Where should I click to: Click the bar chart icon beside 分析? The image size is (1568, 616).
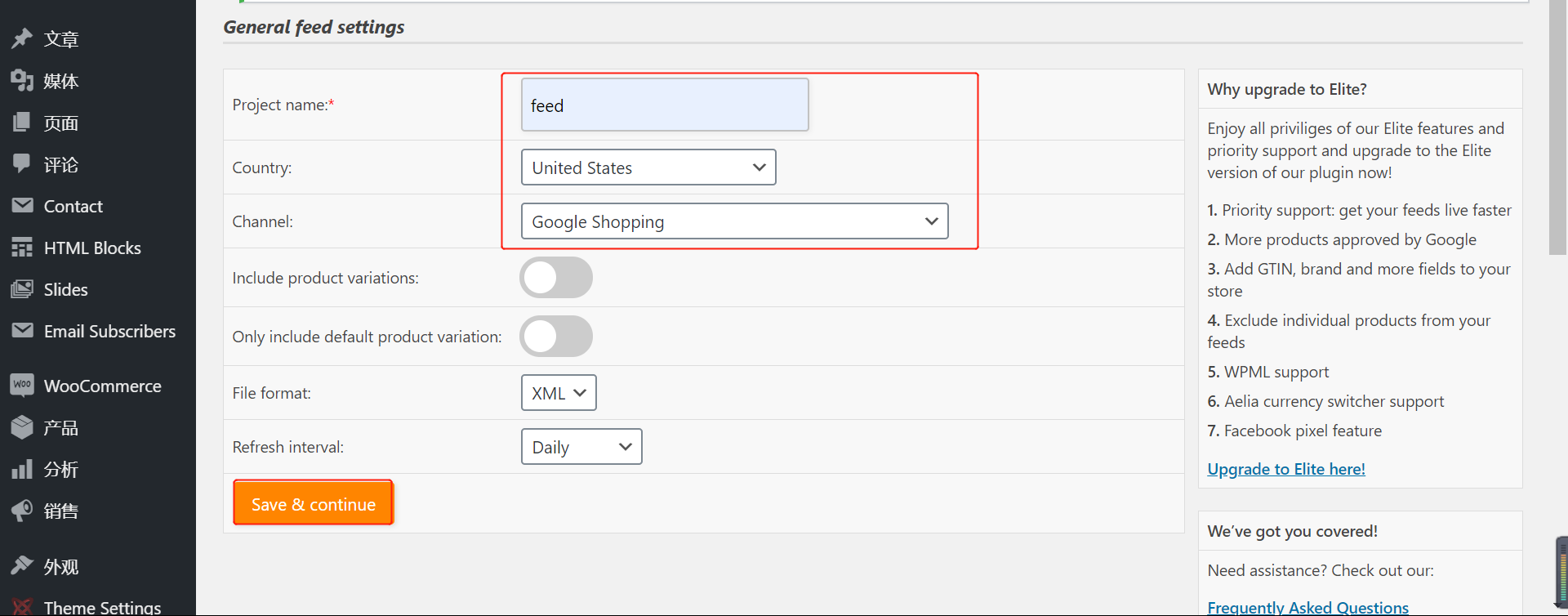pos(22,469)
